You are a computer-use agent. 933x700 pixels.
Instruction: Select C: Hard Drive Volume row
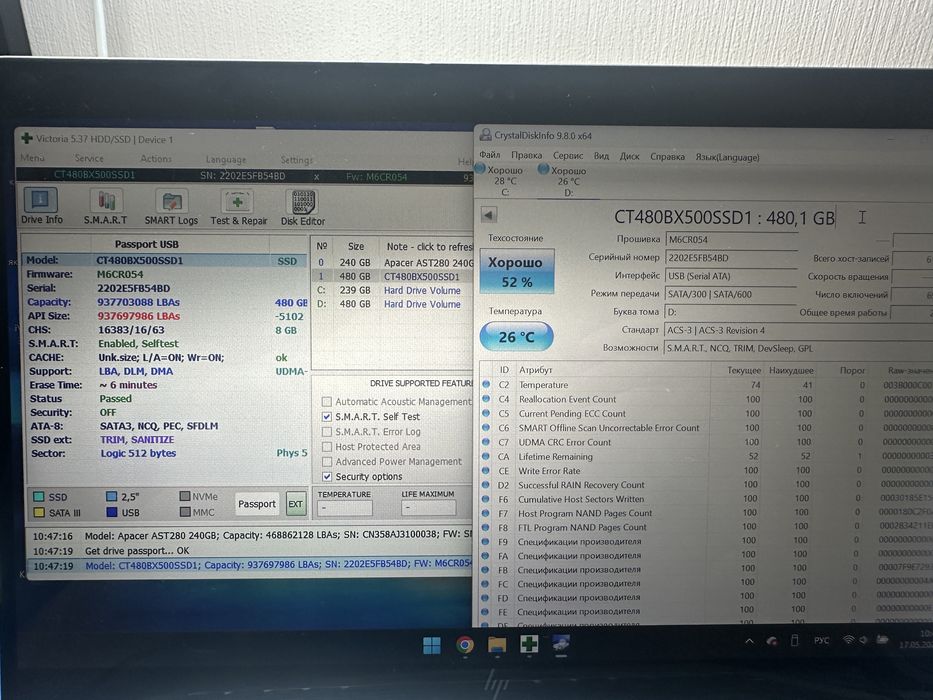[x=393, y=290]
